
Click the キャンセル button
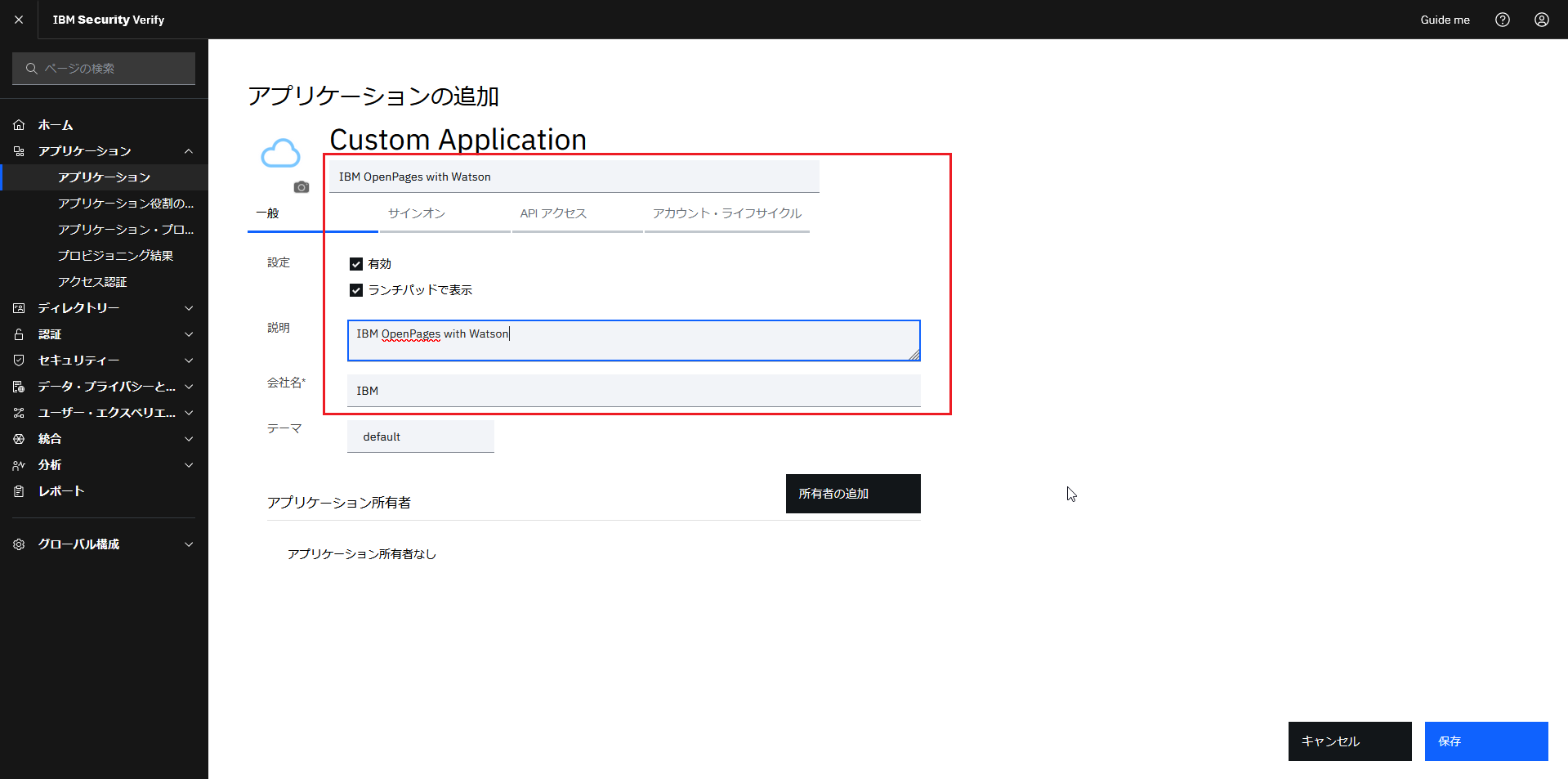click(1350, 741)
